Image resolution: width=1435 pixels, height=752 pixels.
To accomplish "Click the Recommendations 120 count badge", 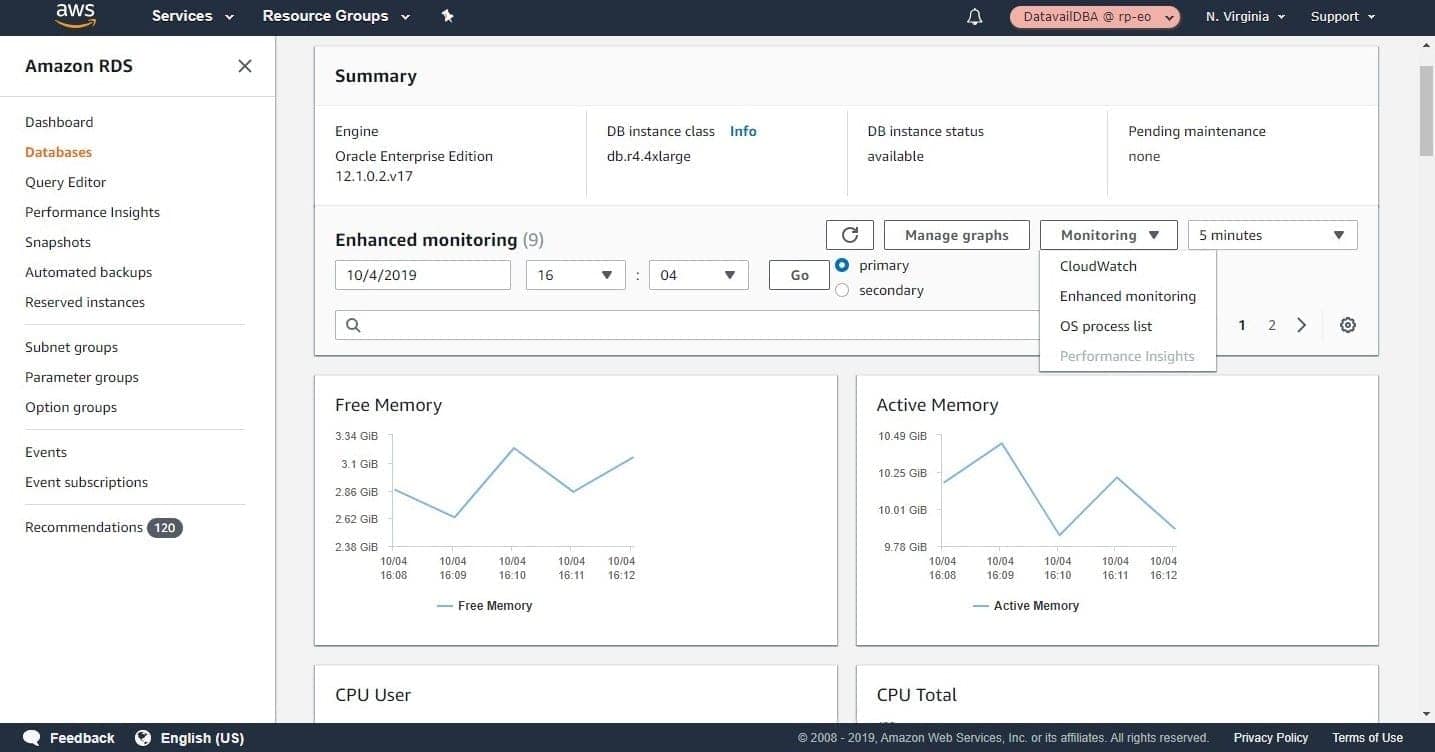I will (165, 527).
